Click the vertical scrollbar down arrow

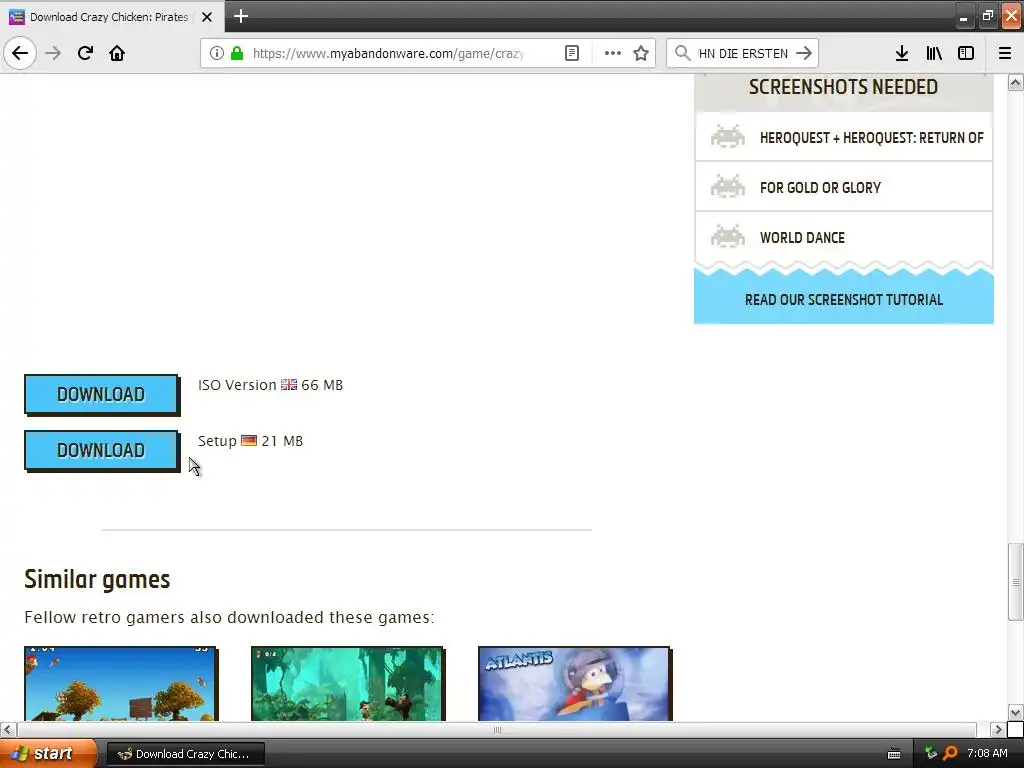(1016, 712)
